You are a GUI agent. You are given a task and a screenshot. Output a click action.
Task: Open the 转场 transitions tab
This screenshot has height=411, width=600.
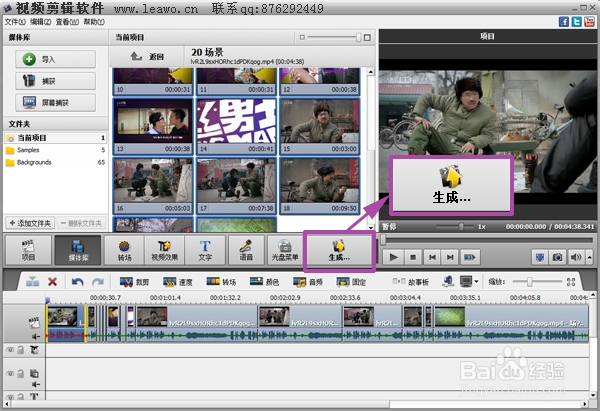pos(124,250)
